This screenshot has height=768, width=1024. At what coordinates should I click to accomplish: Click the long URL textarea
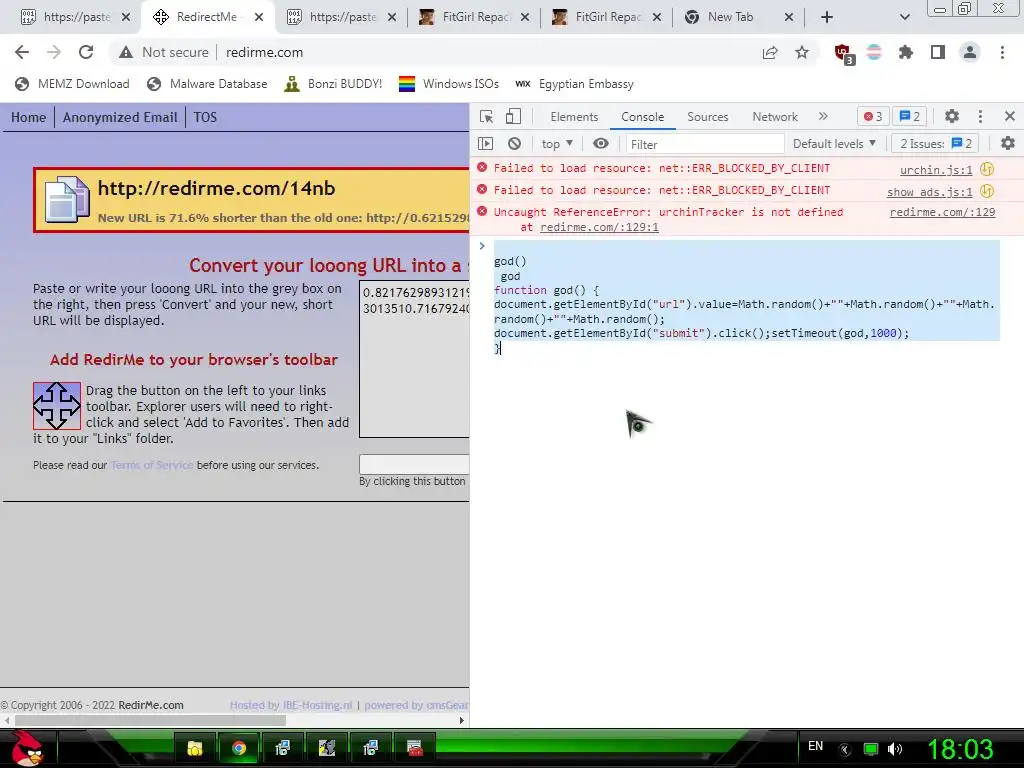point(414,359)
